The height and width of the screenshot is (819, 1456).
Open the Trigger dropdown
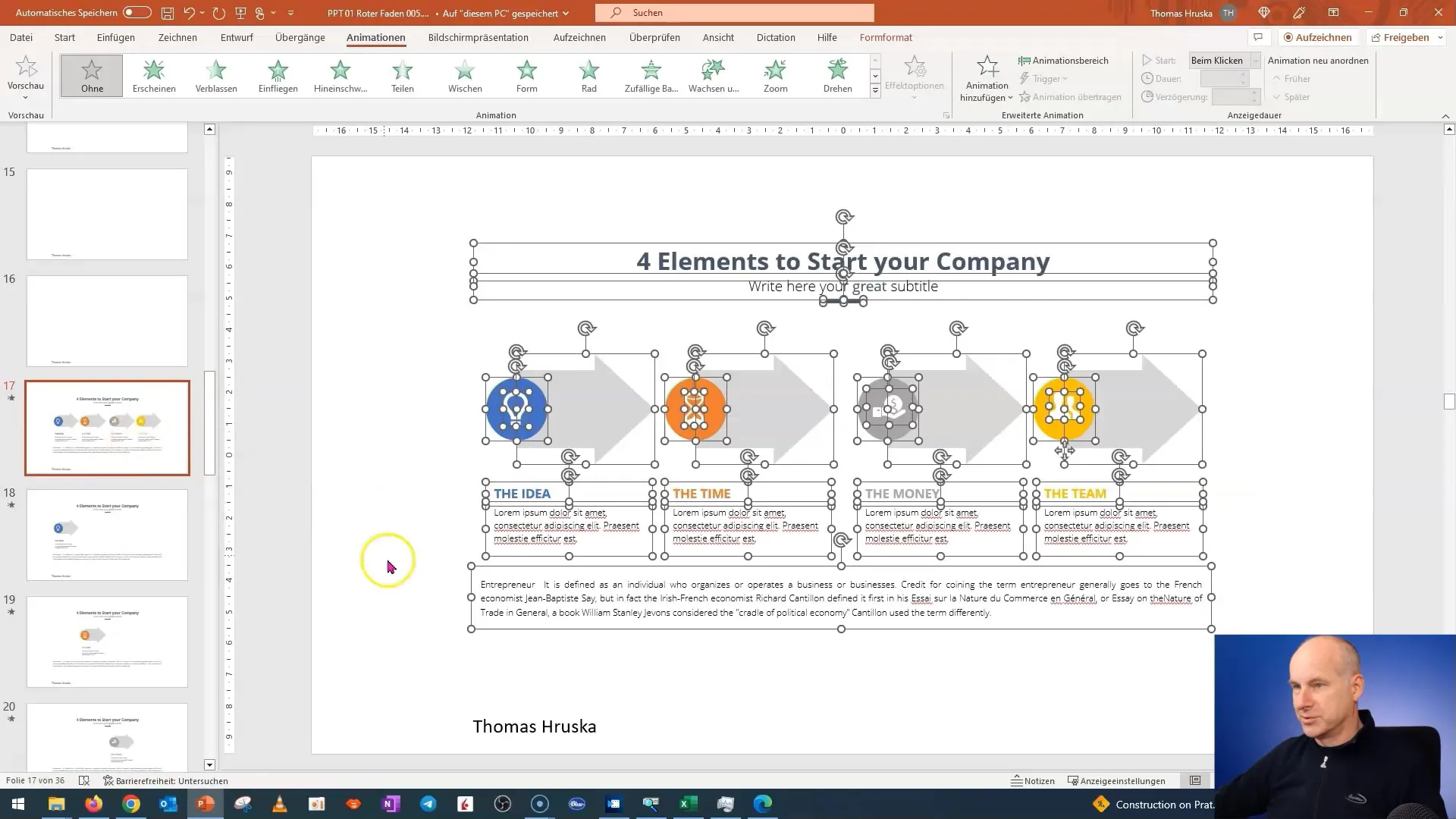pos(1043,79)
